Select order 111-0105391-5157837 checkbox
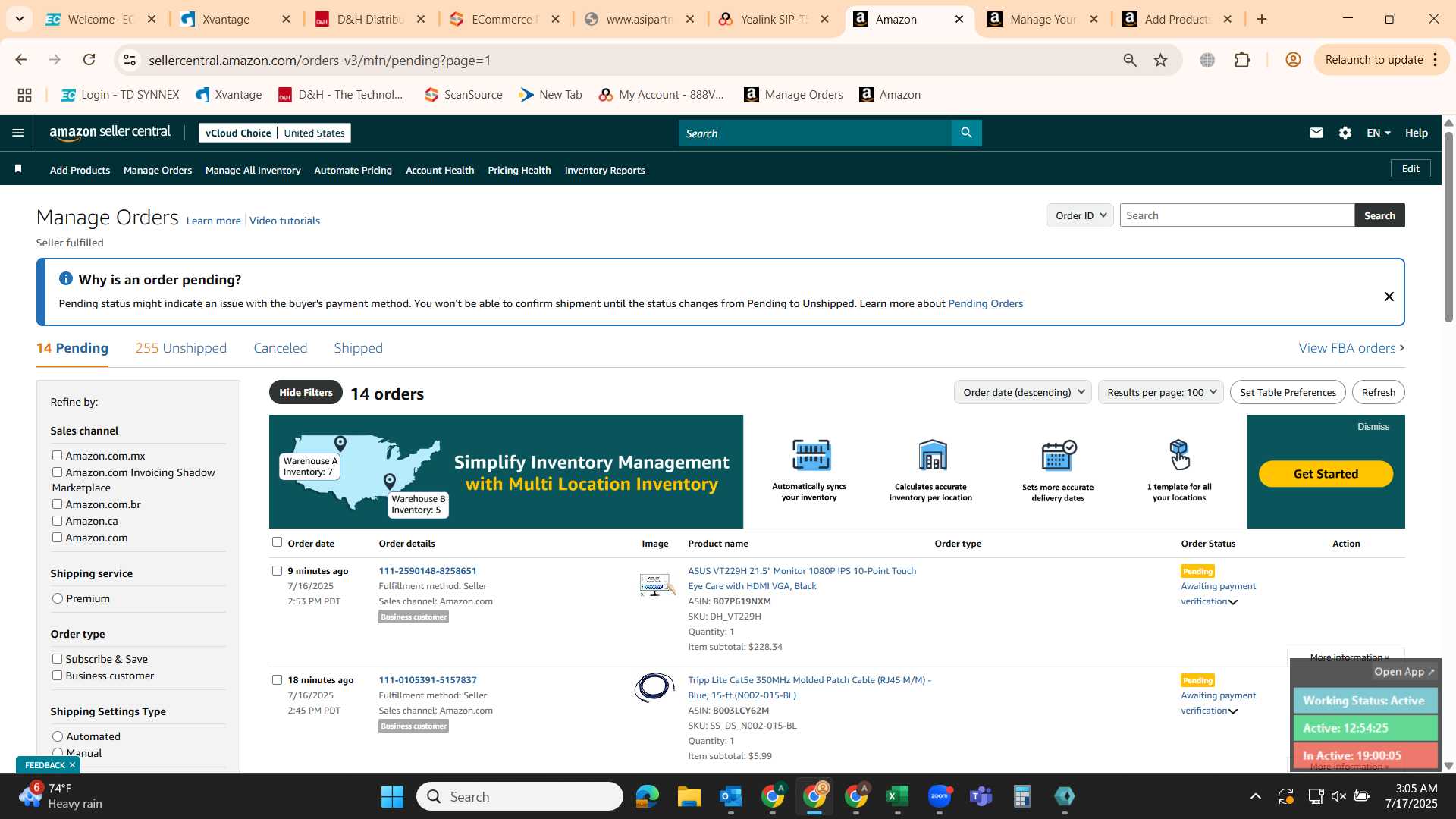1456x819 pixels. pos(277,679)
